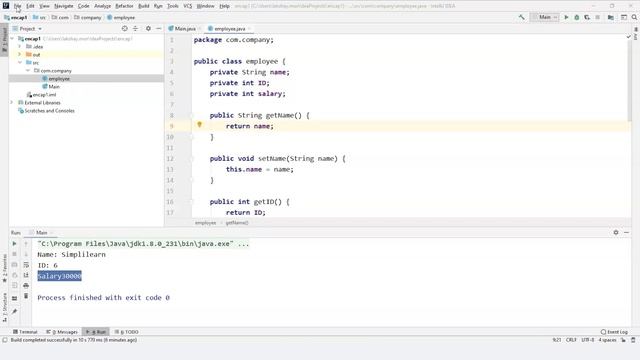The width and height of the screenshot is (640, 360).
Task: Click the editor vertical scrollbar
Action: [x=629, y=82]
